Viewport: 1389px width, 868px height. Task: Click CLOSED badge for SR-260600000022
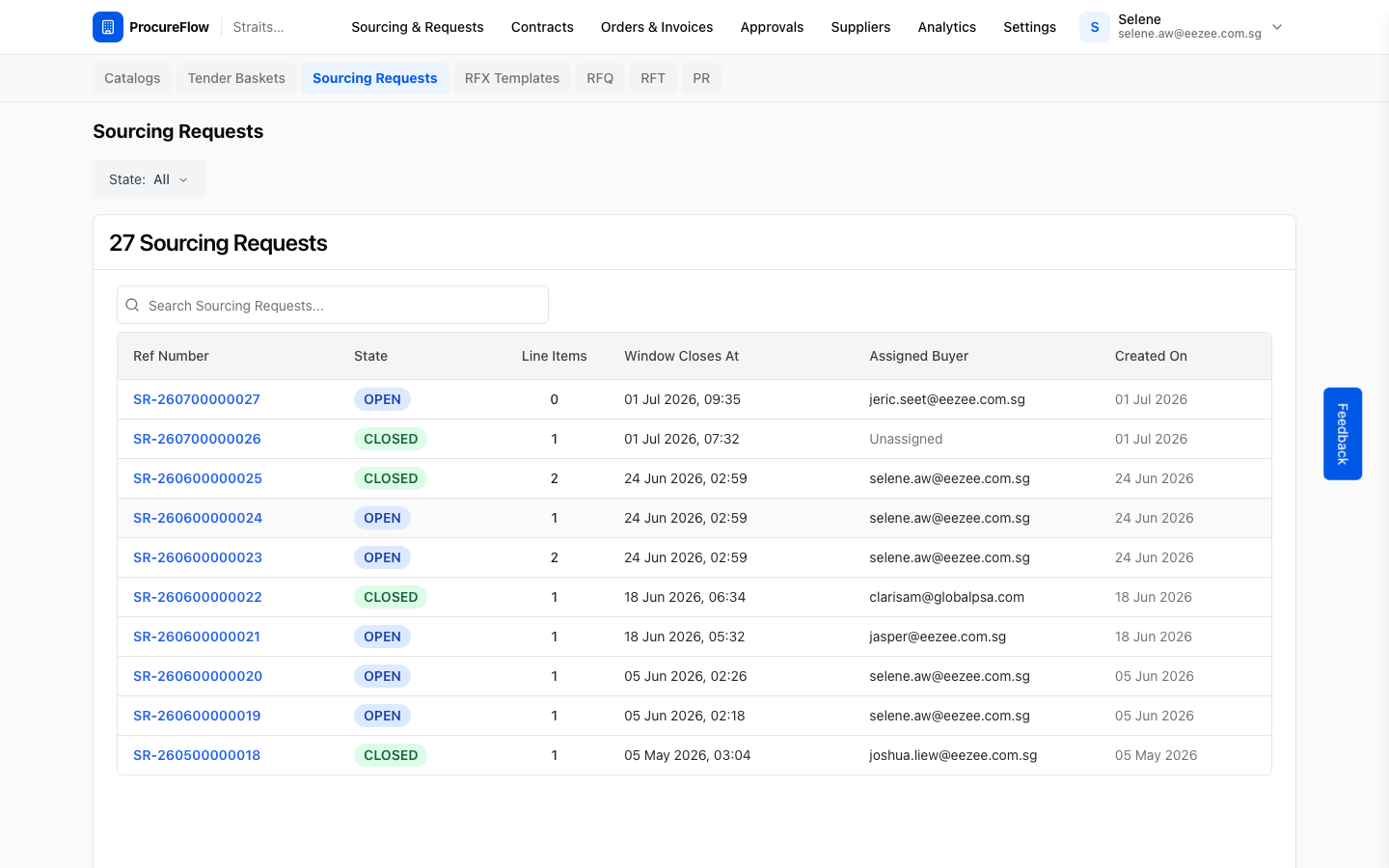391,597
